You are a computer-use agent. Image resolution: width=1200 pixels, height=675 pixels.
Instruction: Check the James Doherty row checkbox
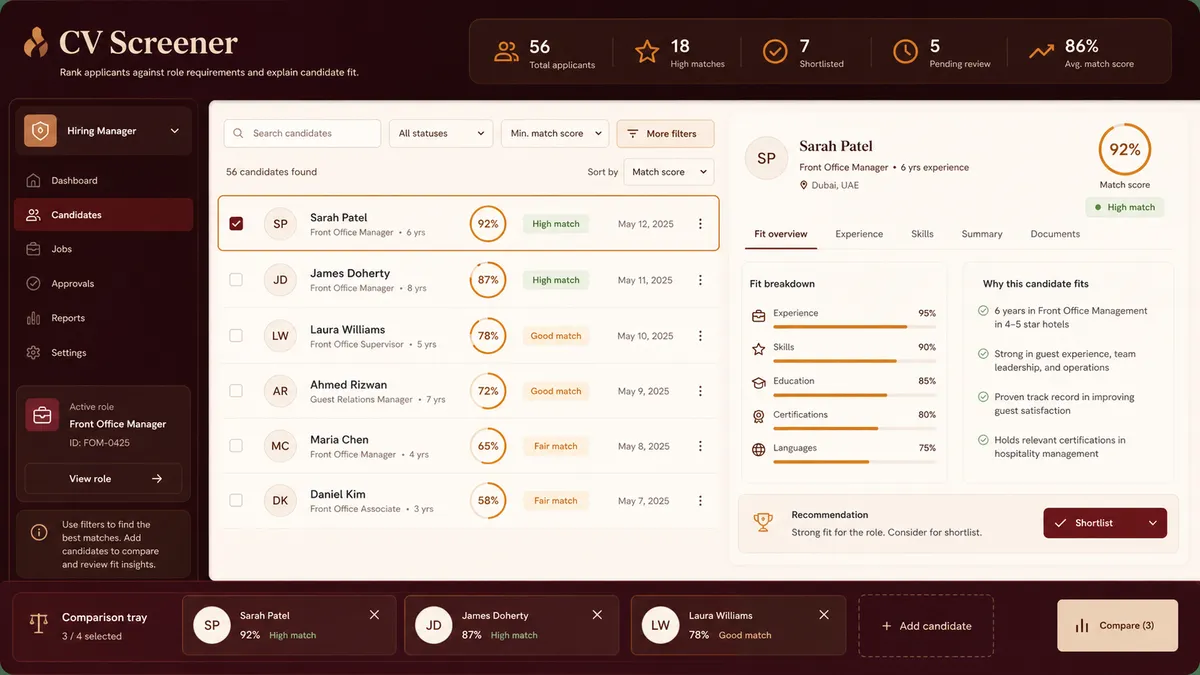236,280
